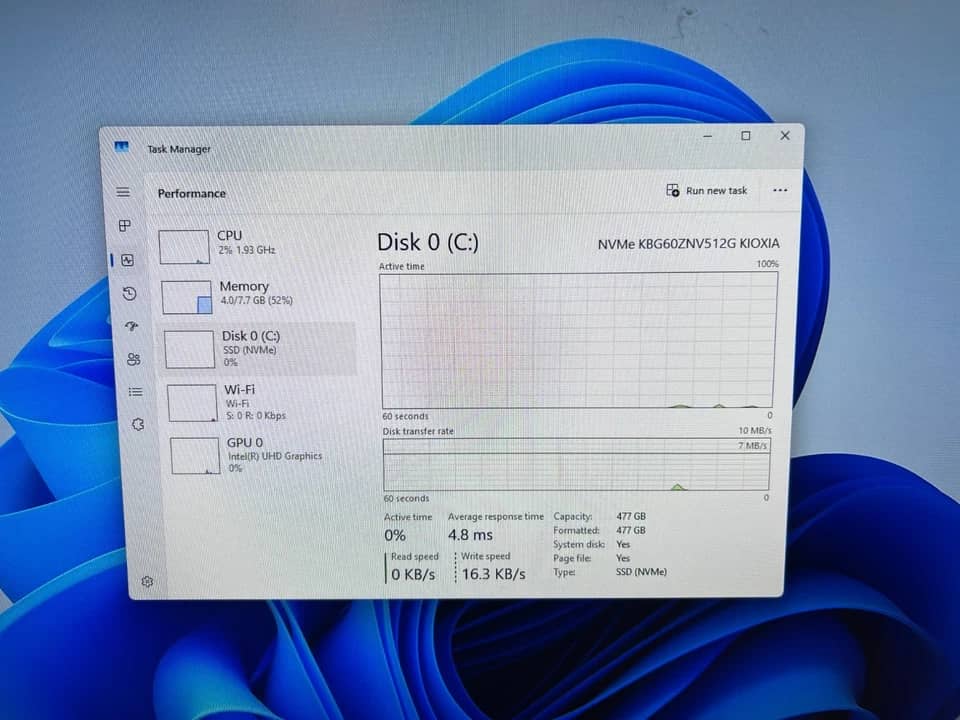
Task: Select the Performance page icon
Action: click(x=127, y=260)
